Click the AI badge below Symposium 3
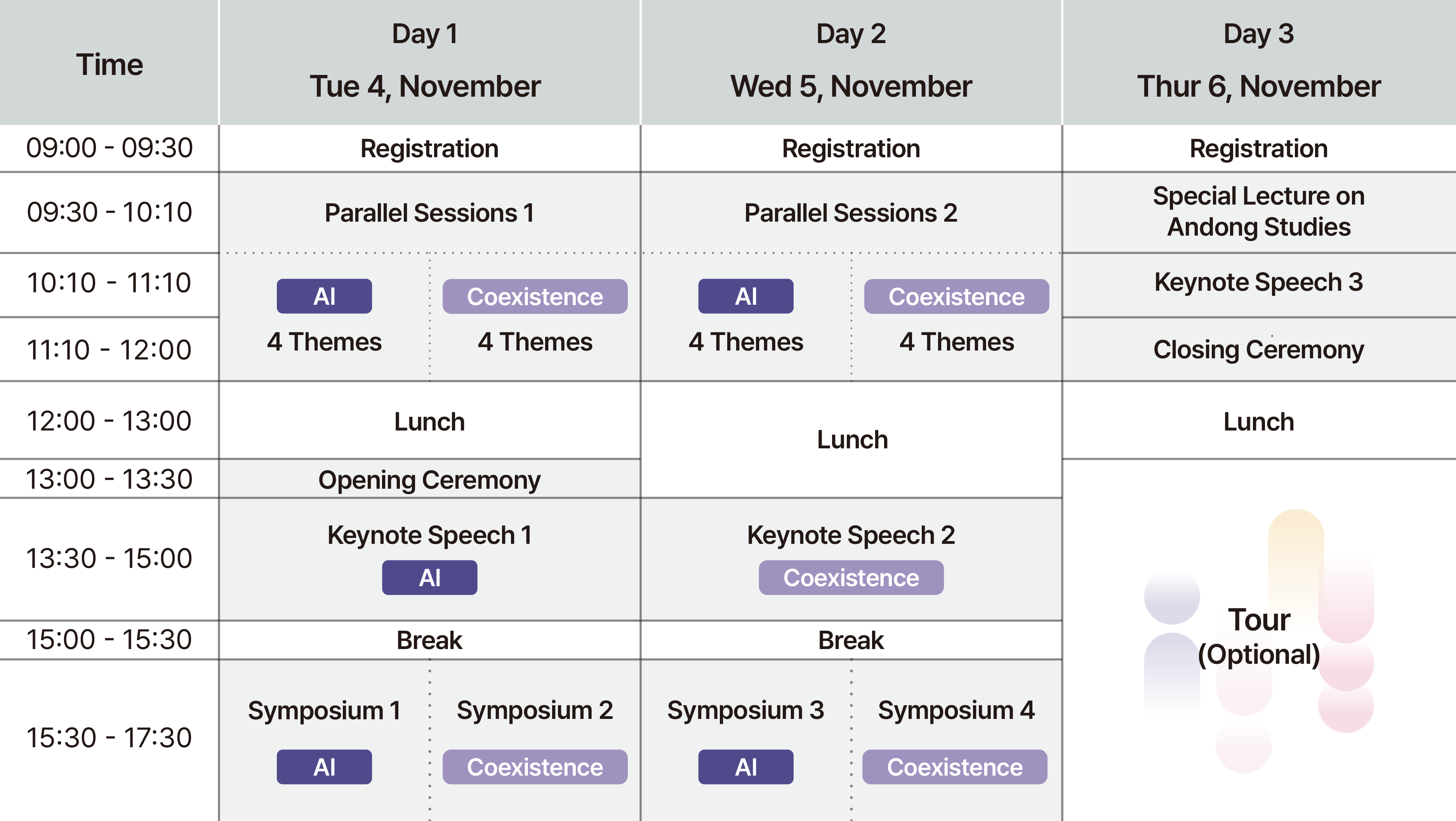Screen dimensions: 1456x821 (x=745, y=767)
